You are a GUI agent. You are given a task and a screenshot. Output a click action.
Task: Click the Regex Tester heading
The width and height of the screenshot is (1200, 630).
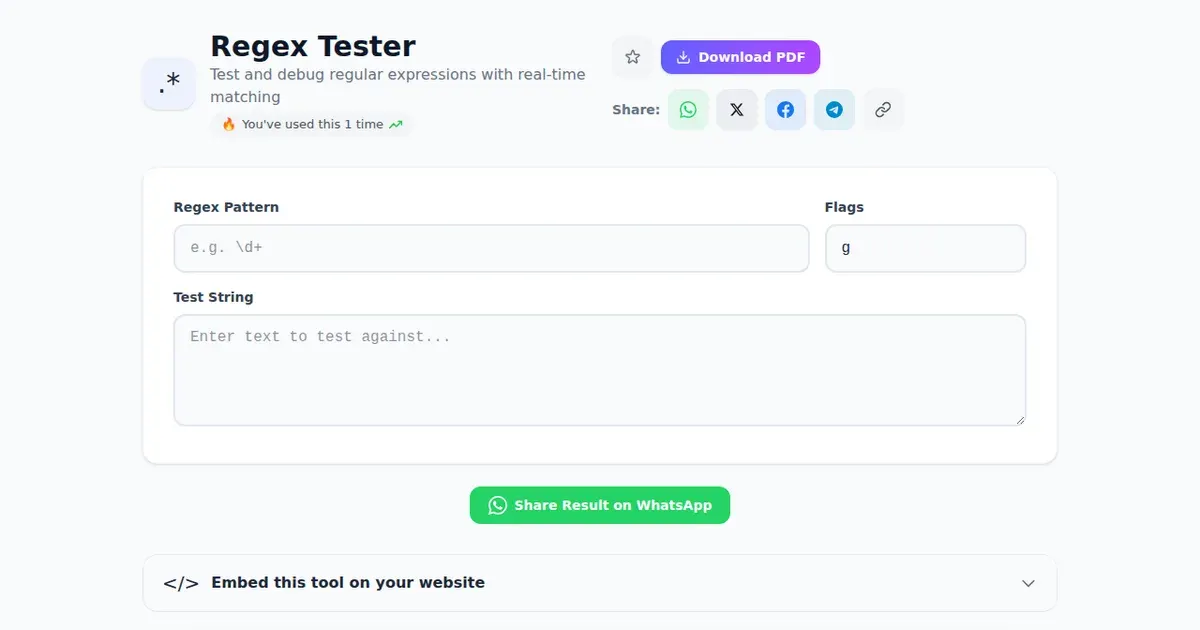pyautogui.click(x=313, y=46)
